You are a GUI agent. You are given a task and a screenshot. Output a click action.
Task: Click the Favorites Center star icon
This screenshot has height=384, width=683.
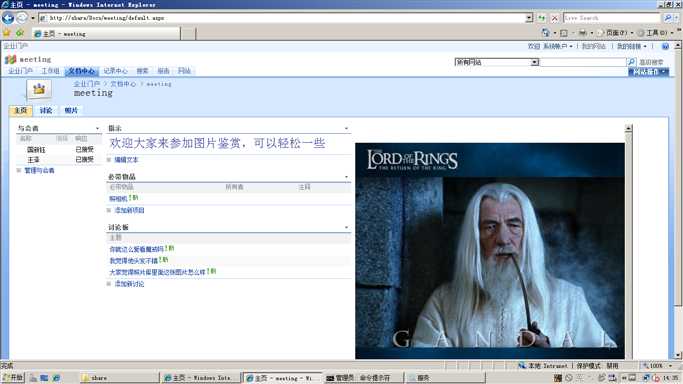coord(7,33)
